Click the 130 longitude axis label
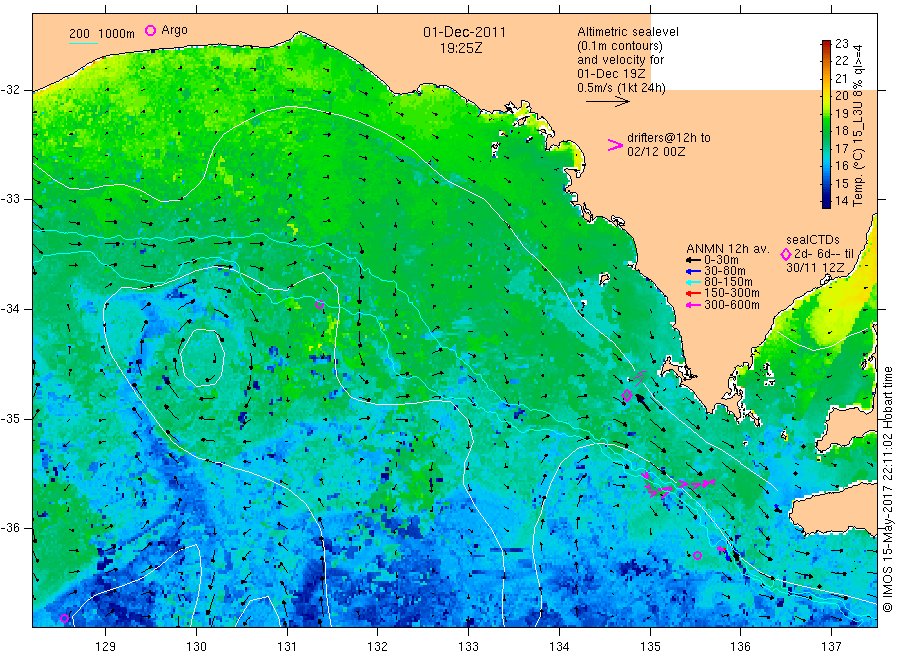Viewport: 900px width, 660px height. pyautogui.click(x=196, y=647)
